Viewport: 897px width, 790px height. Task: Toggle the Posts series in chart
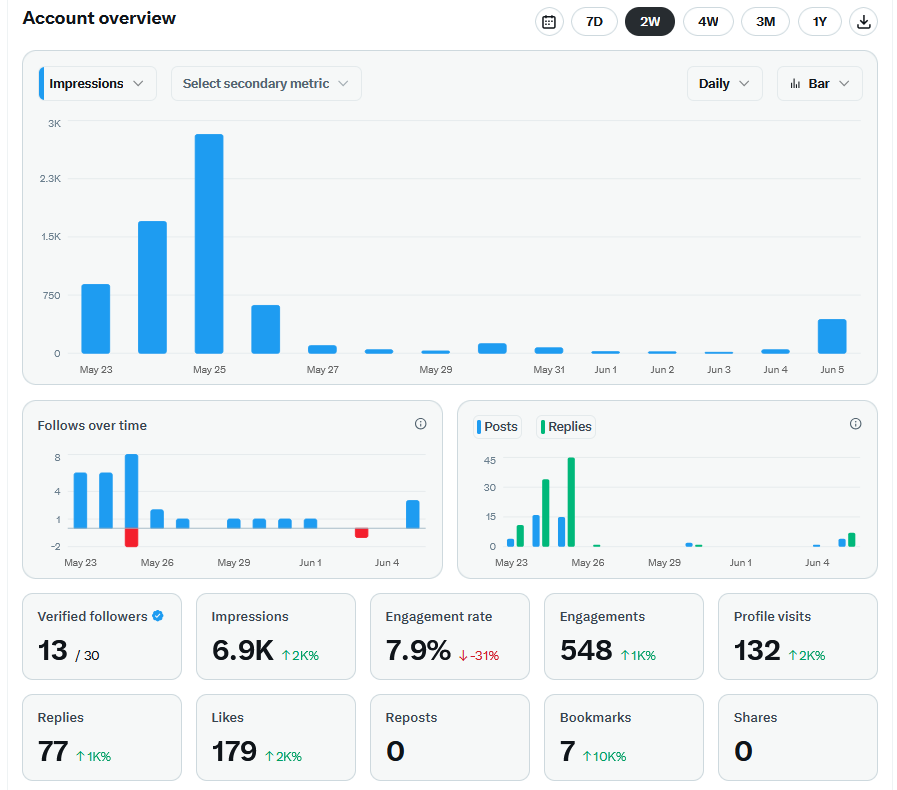tap(498, 427)
